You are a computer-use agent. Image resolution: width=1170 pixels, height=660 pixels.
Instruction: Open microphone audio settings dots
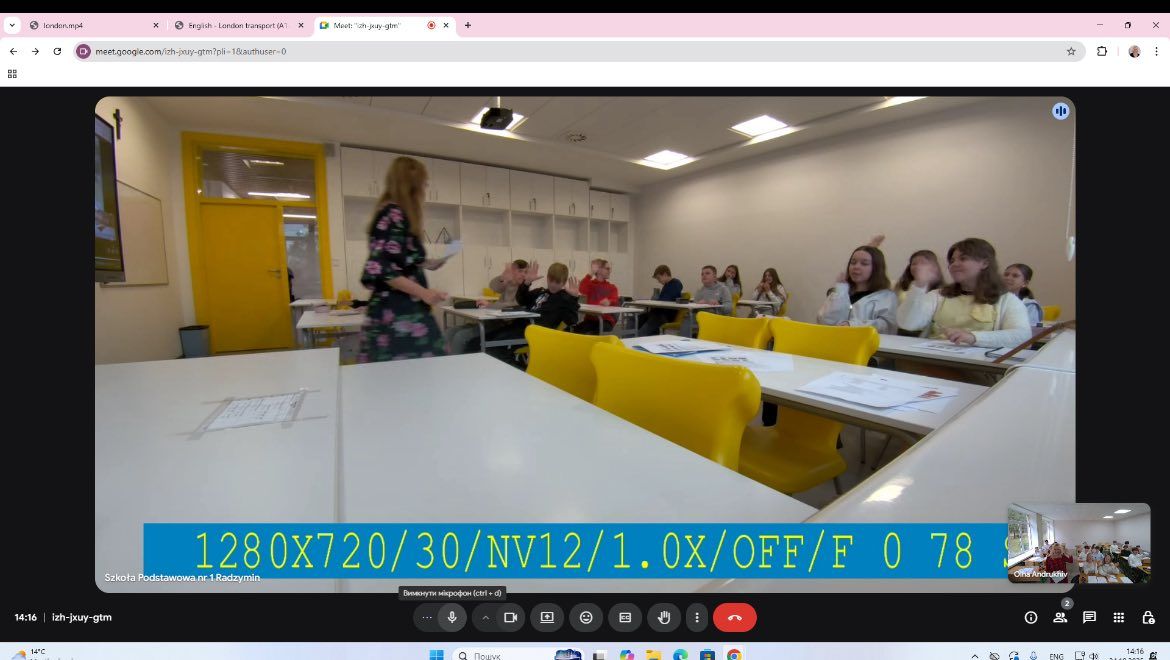(427, 618)
